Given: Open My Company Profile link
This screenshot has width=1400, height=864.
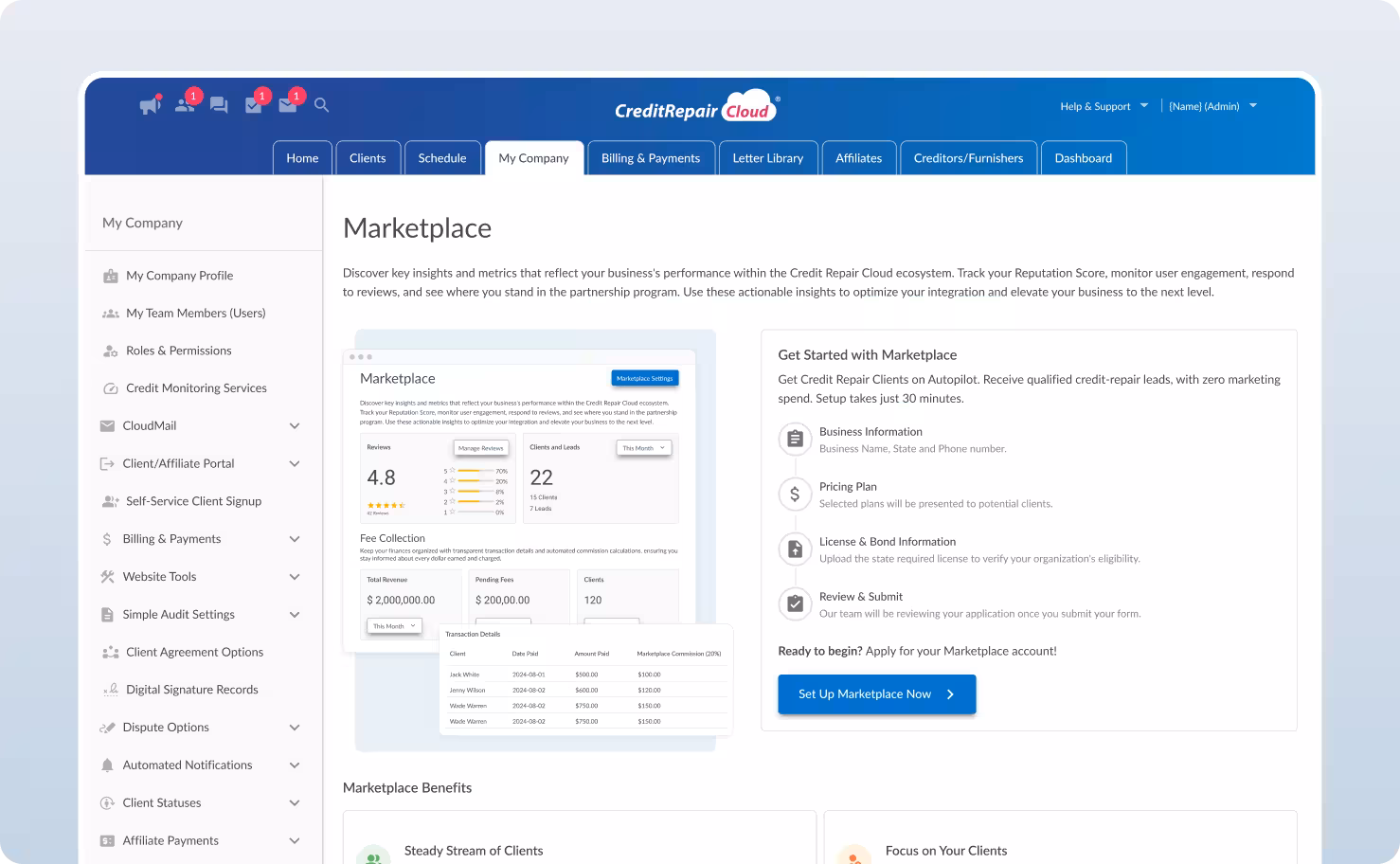Looking at the screenshot, I should click(179, 276).
